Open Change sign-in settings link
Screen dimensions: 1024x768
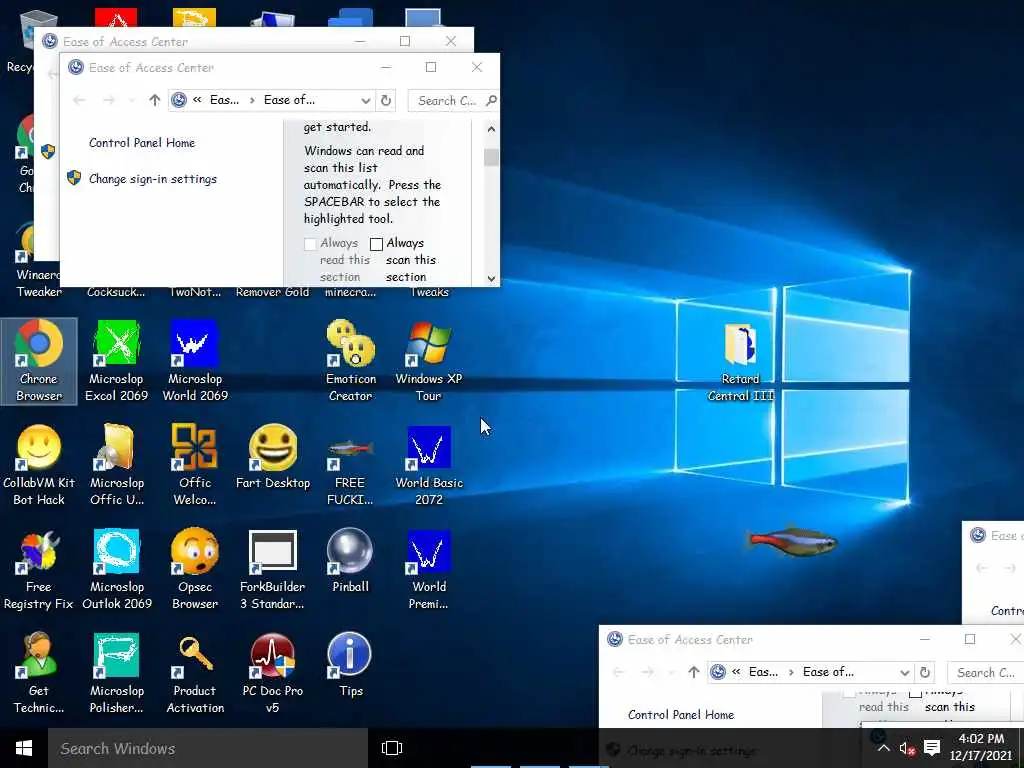(x=153, y=179)
